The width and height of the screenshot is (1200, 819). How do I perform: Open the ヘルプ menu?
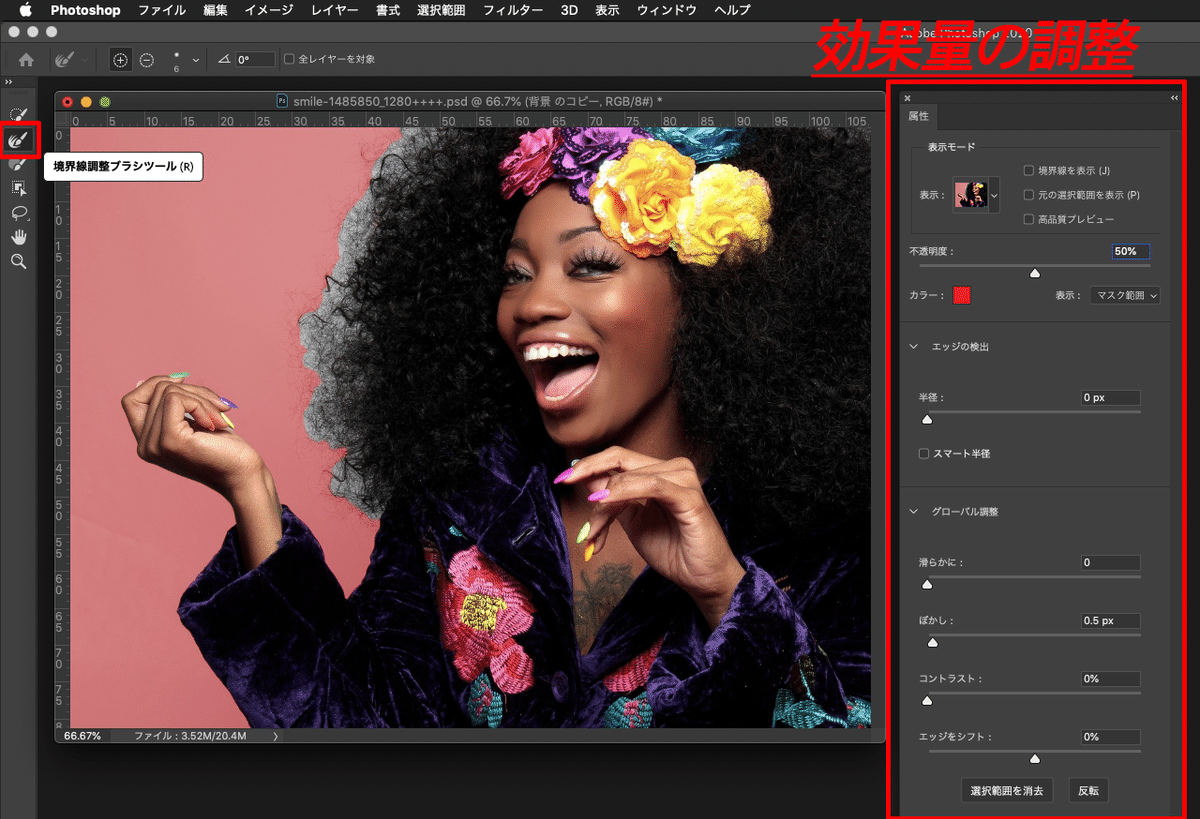coord(732,10)
